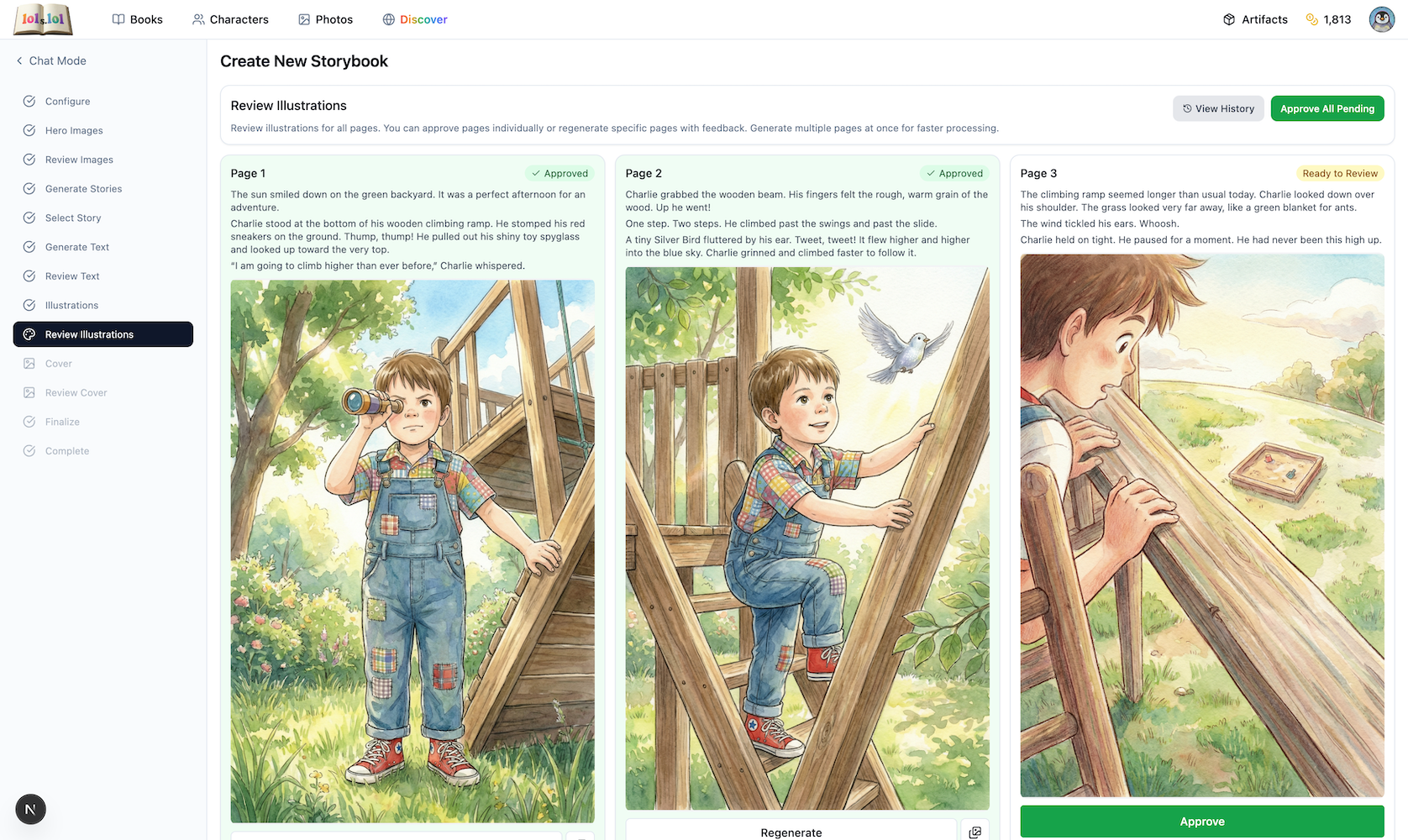Switch to the Photos tab
This screenshot has height=840, width=1408.
325,19
